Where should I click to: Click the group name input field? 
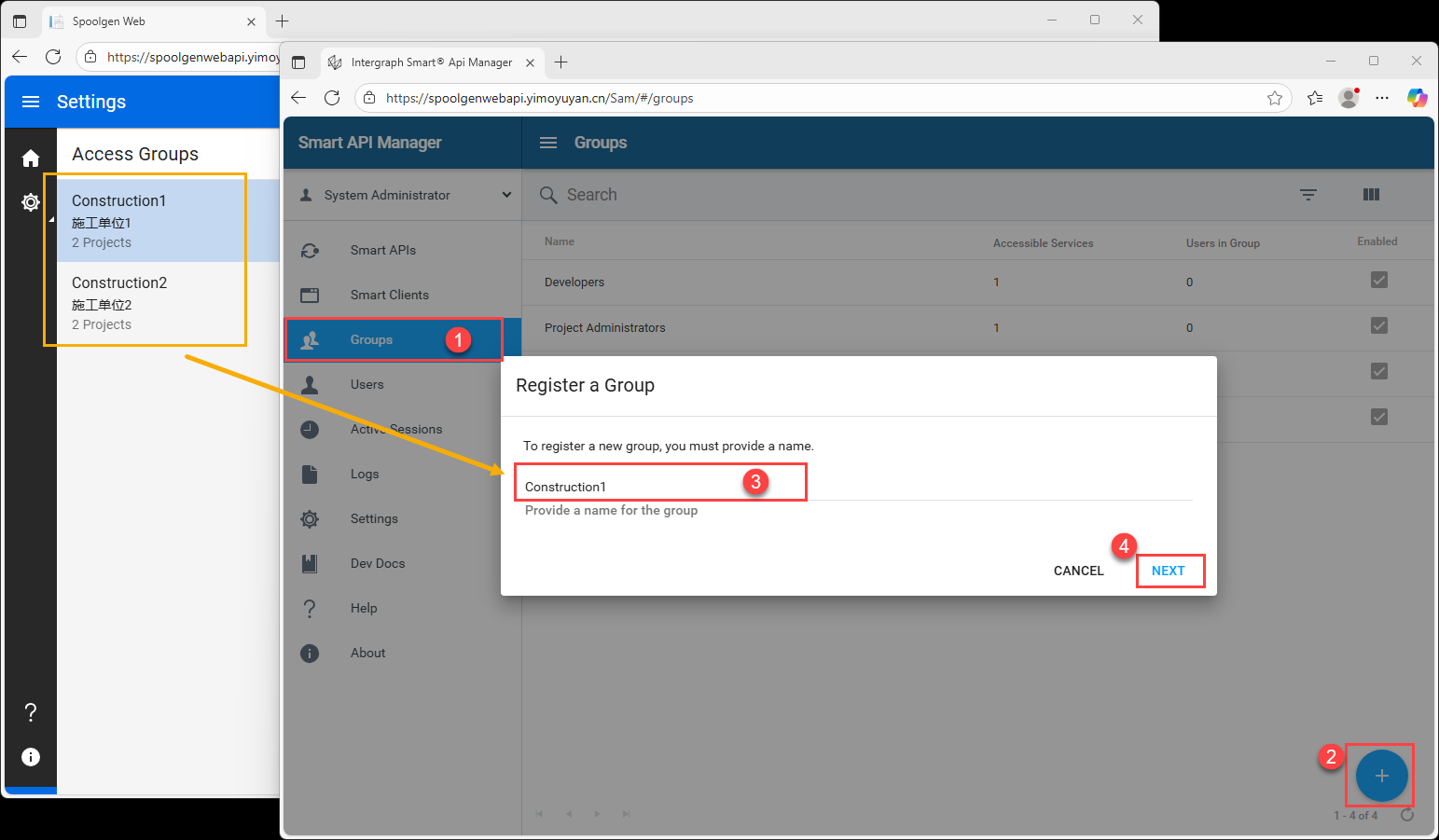(653, 487)
